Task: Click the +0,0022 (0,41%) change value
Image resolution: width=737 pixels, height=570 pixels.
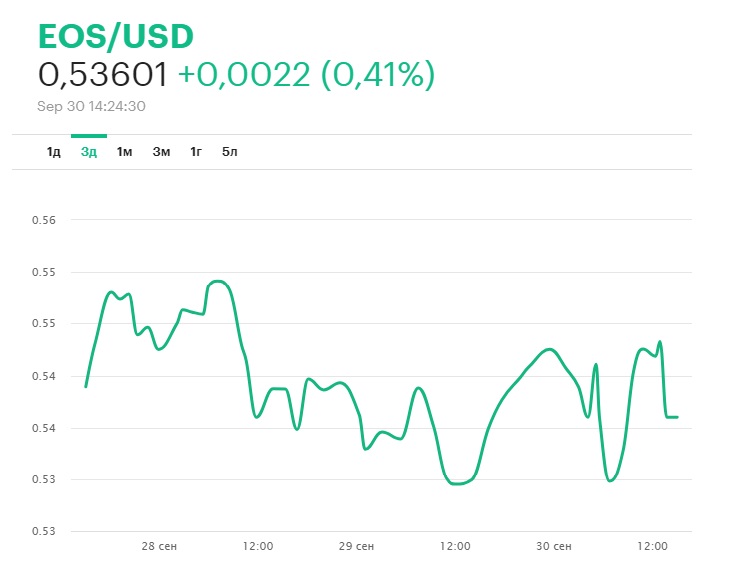Action: [306, 74]
